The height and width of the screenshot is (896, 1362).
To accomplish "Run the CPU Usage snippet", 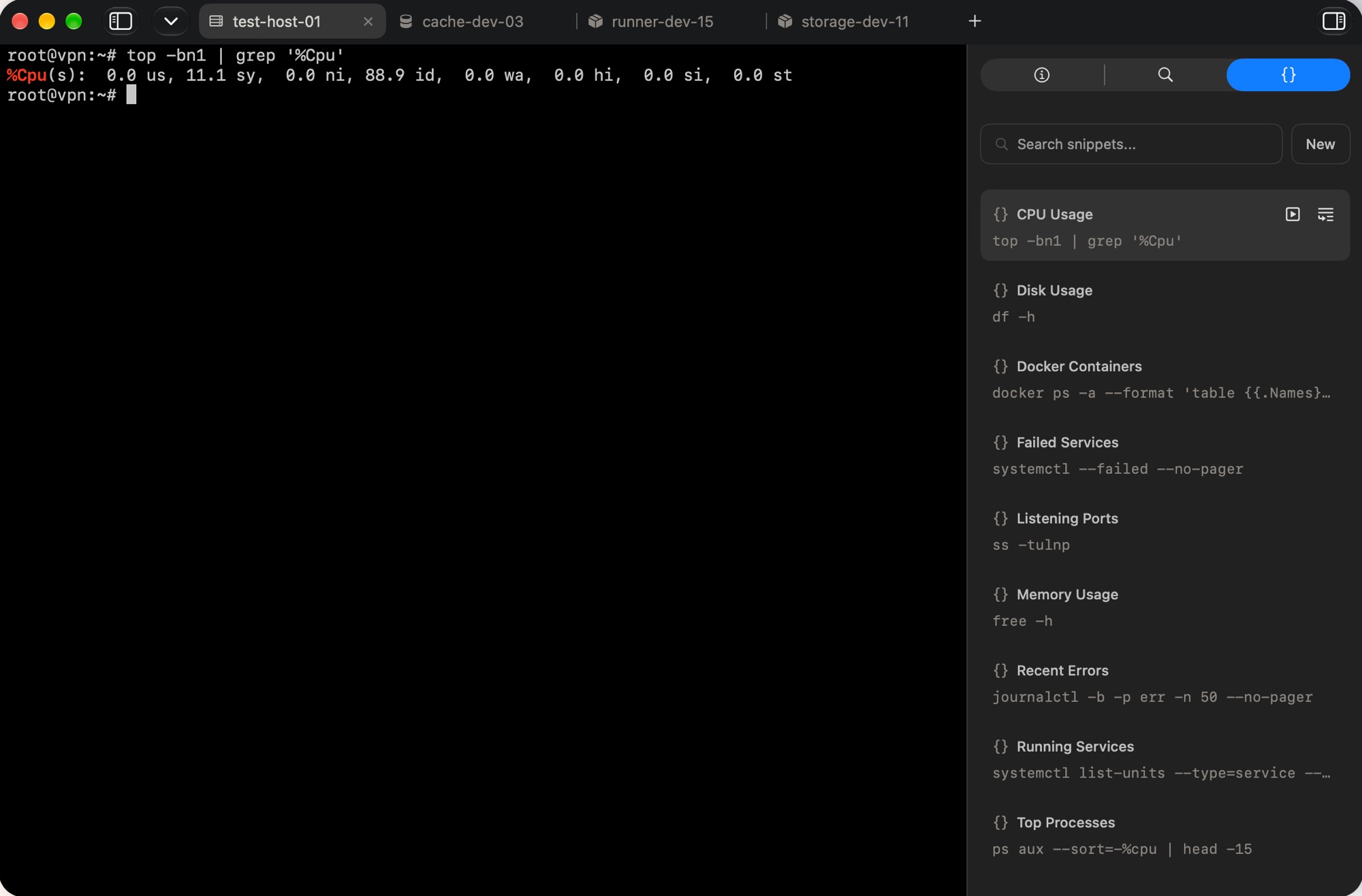I will coord(1293,214).
